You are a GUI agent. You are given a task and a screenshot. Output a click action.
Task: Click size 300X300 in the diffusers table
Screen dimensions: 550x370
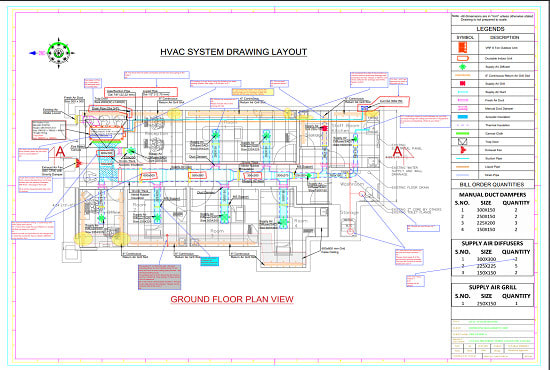(x=488, y=259)
